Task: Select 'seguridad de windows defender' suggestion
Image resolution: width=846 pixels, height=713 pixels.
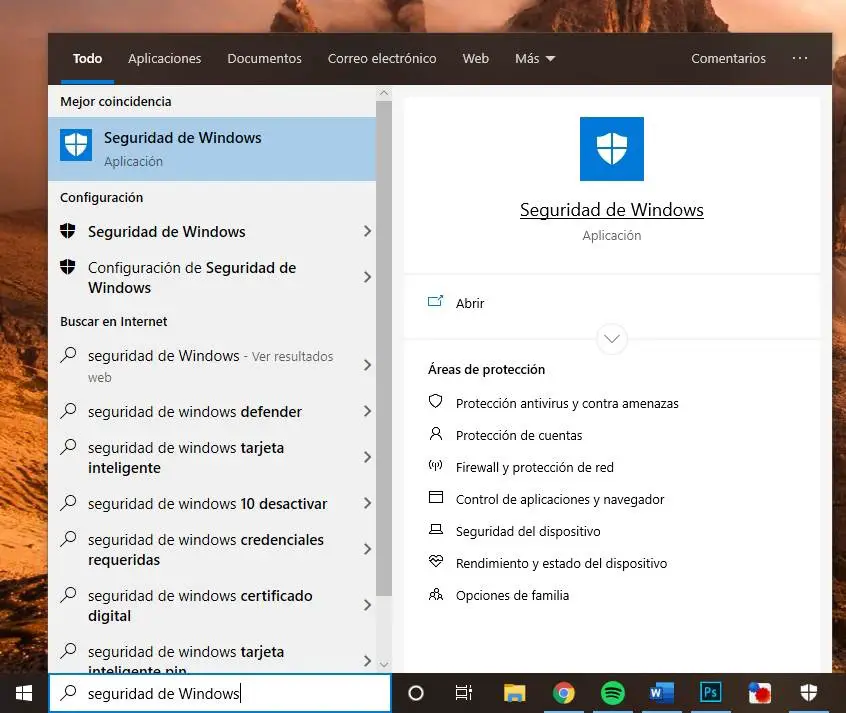Action: coord(212,412)
